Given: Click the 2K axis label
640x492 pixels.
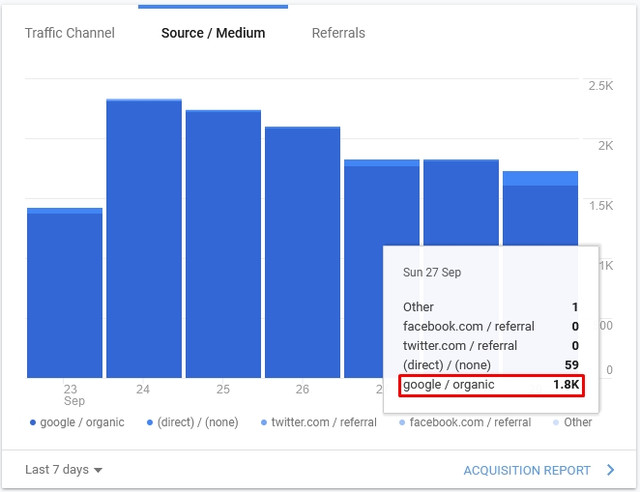Looking at the screenshot, I should (606, 146).
